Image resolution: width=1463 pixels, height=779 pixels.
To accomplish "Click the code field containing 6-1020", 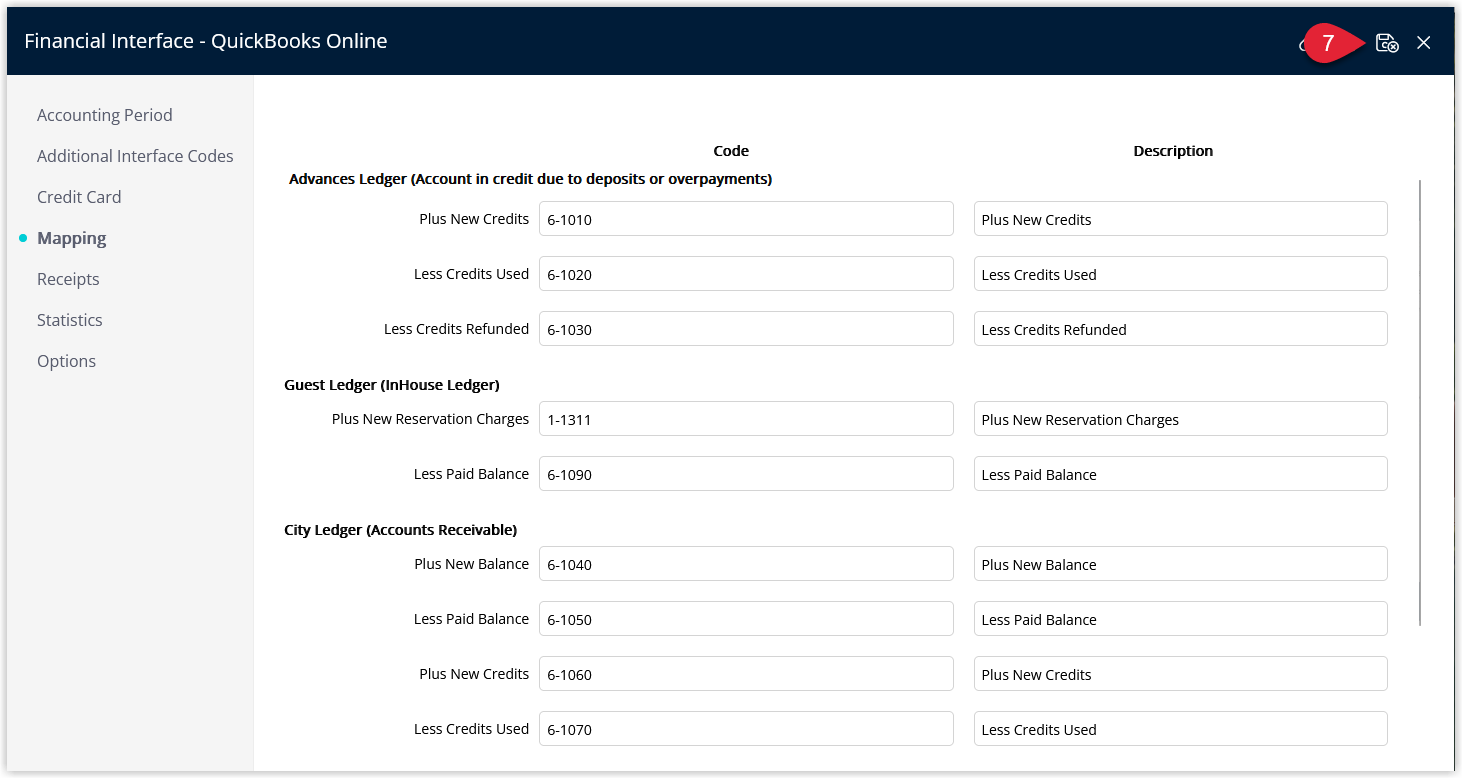I will pyautogui.click(x=746, y=274).
